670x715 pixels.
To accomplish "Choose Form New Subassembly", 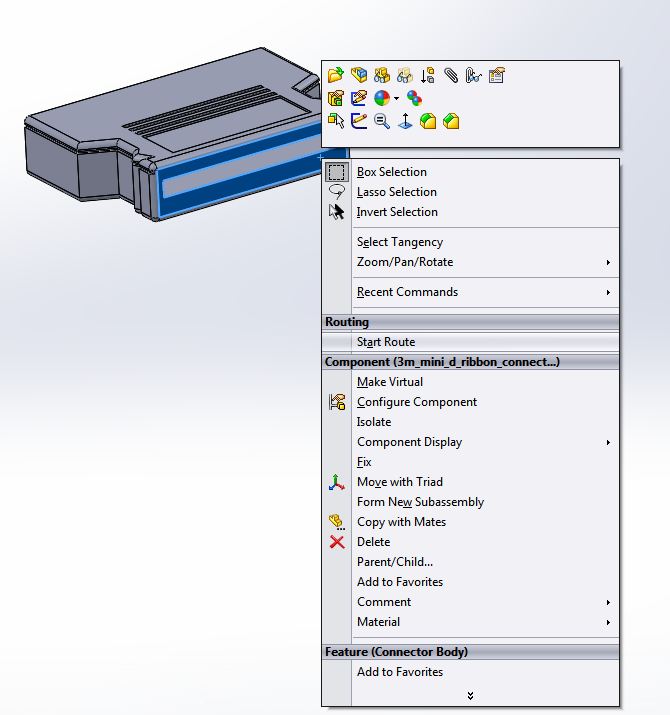I will [470, 502].
